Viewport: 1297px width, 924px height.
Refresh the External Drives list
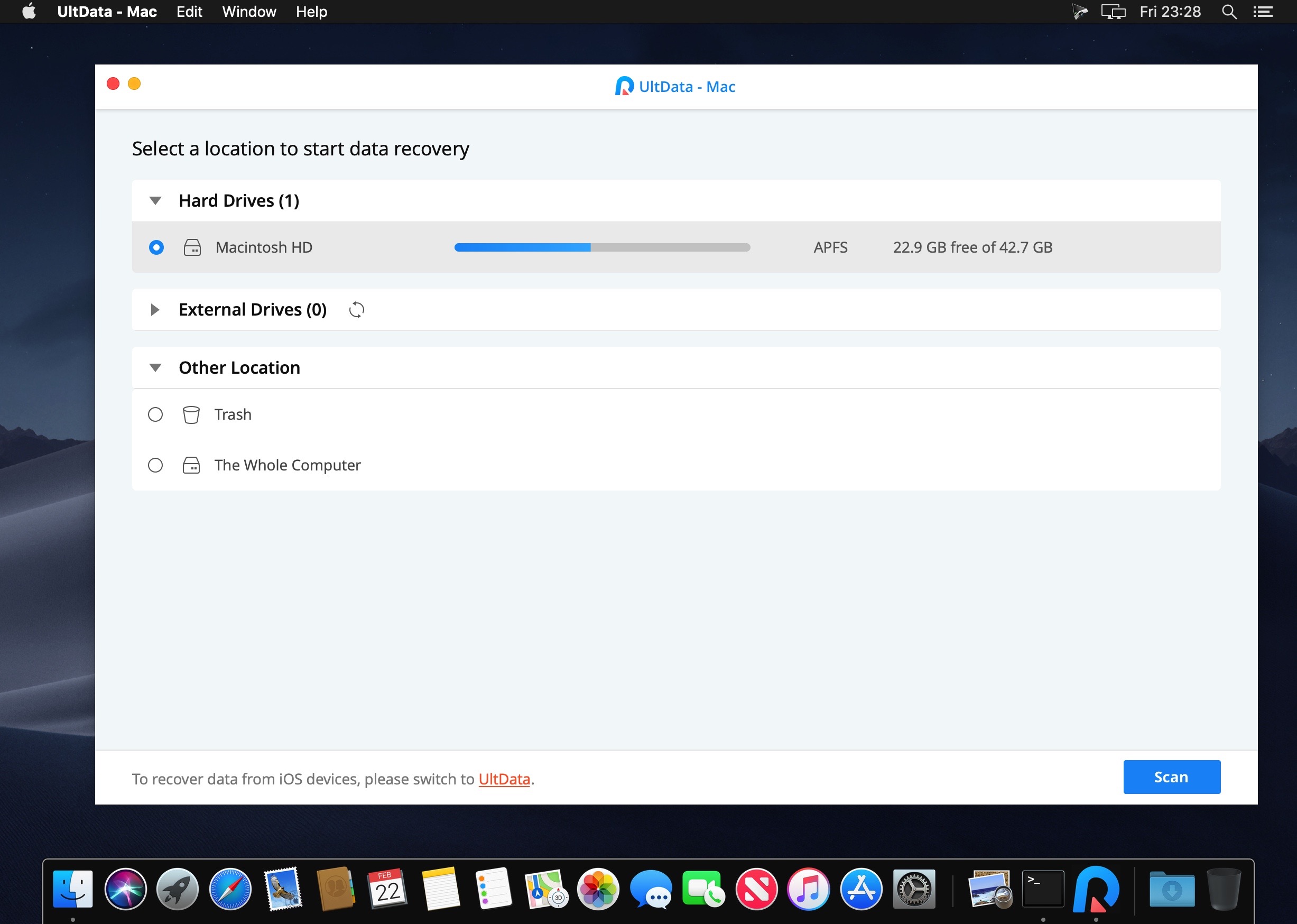point(356,309)
